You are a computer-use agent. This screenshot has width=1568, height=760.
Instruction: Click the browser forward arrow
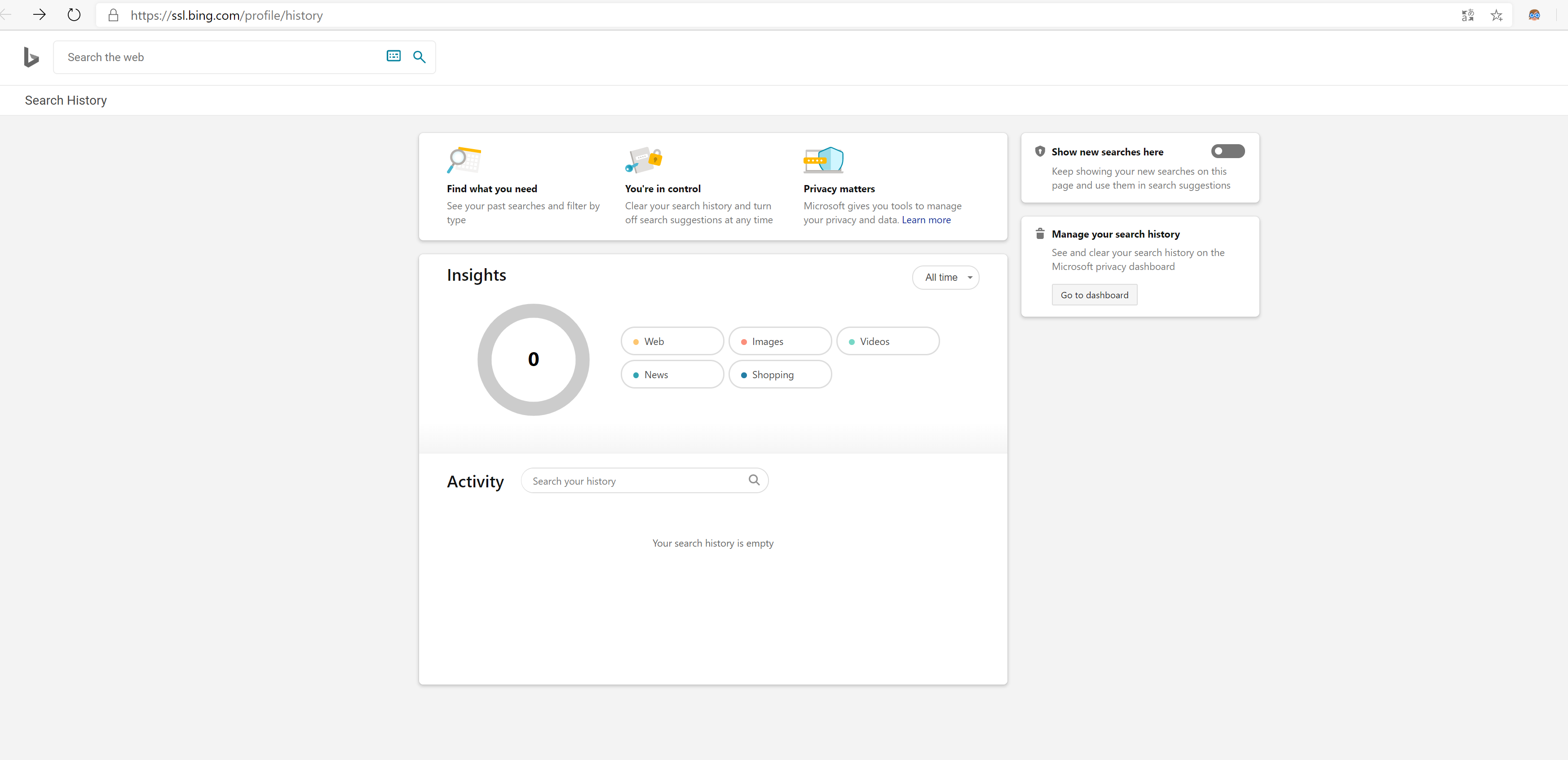pyautogui.click(x=40, y=15)
